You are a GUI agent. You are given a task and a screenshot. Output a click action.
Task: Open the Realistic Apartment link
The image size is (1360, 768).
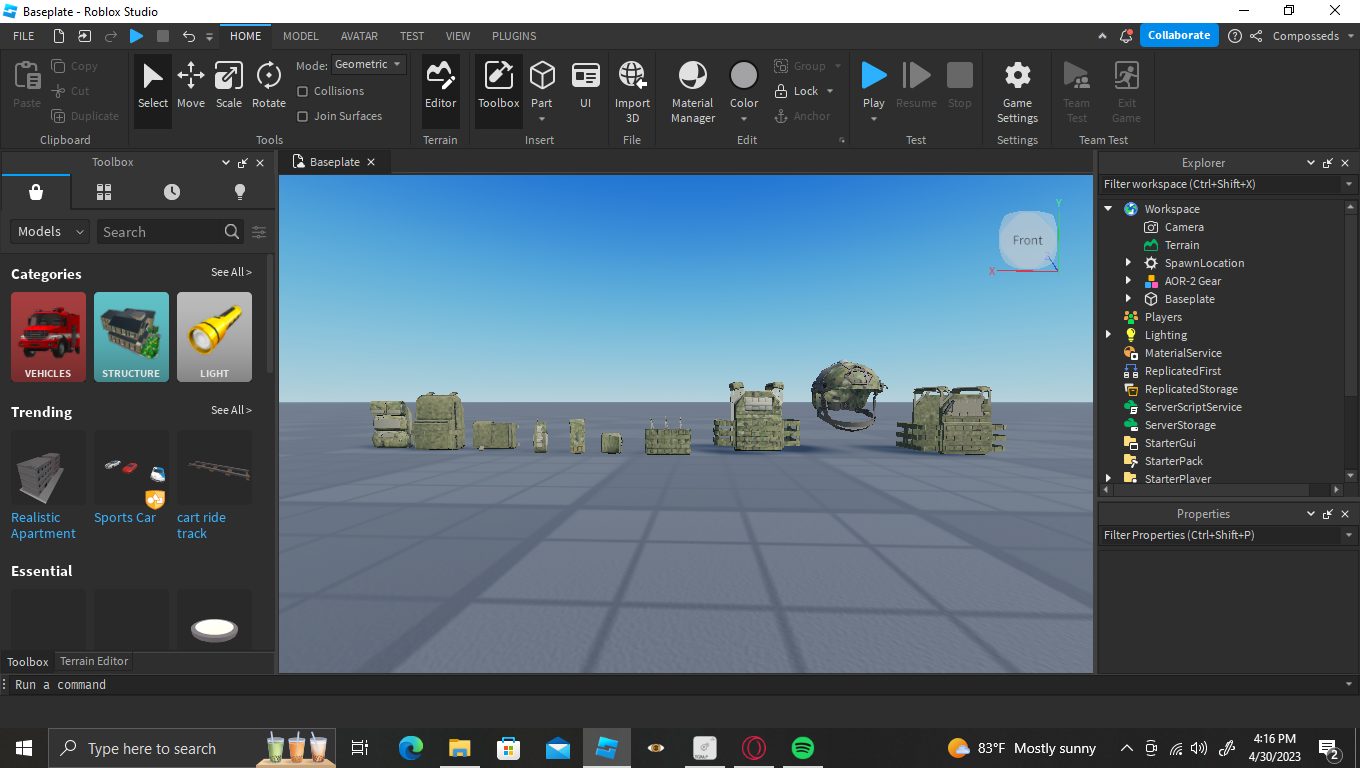click(x=43, y=526)
